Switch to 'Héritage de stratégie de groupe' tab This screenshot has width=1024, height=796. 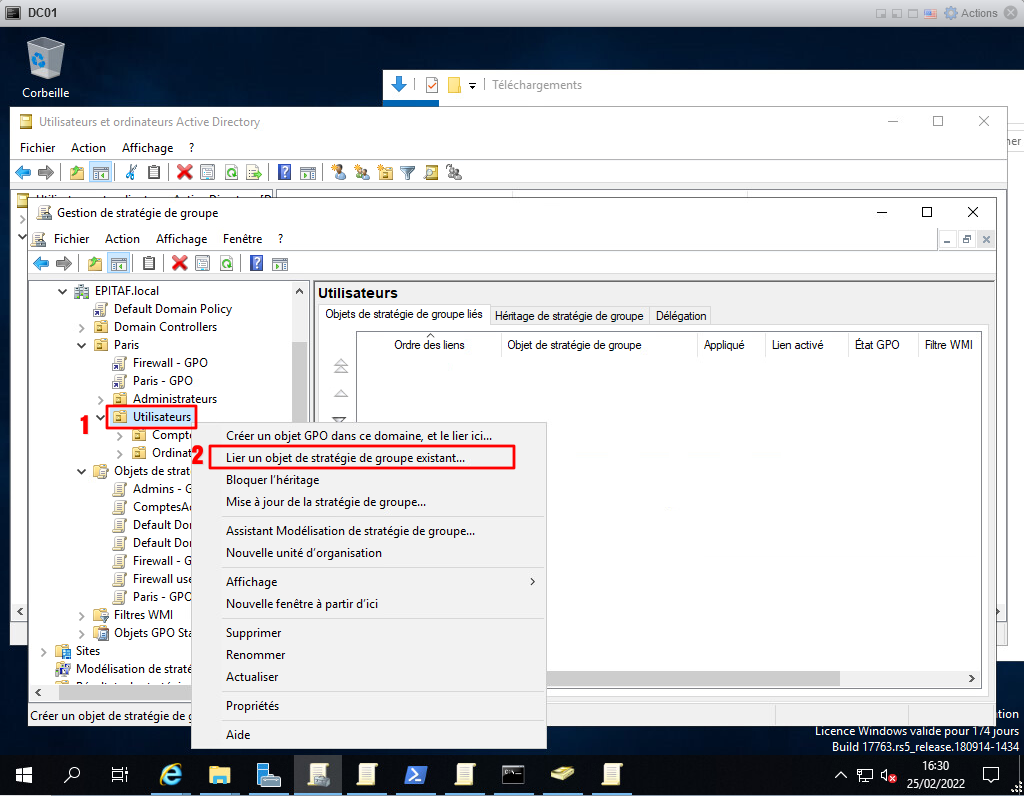[568, 316]
